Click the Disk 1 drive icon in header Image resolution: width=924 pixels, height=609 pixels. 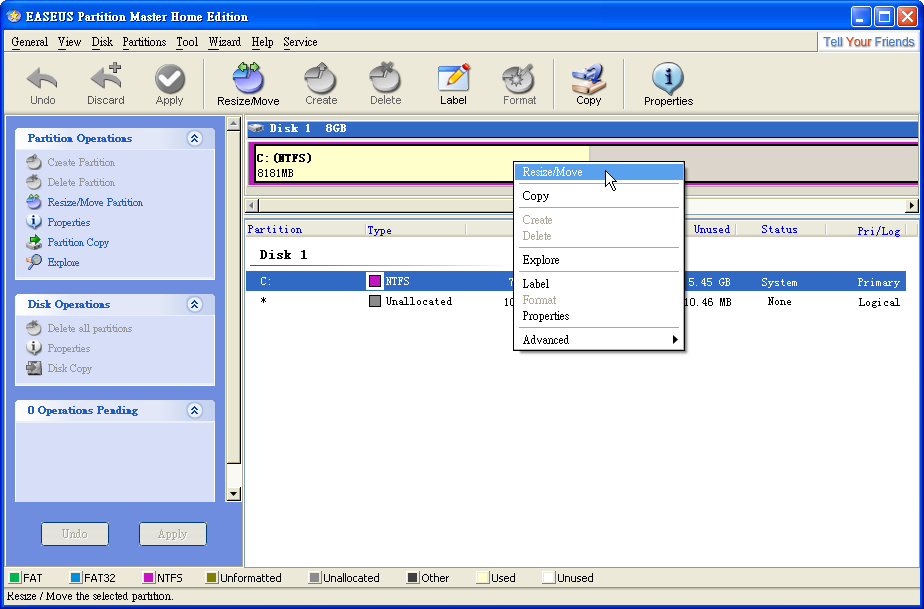[x=256, y=128]
